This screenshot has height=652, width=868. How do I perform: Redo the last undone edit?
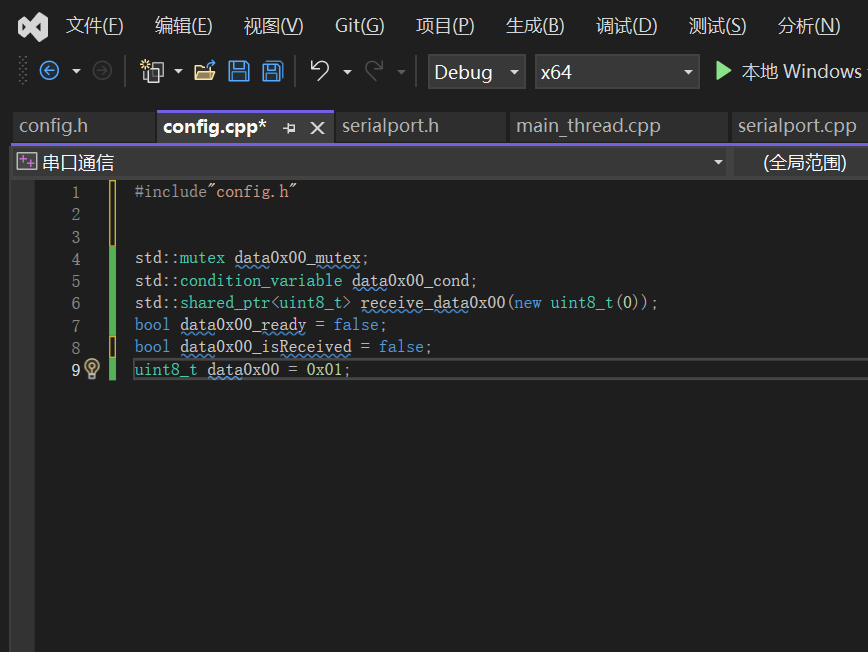pos(374,71)
